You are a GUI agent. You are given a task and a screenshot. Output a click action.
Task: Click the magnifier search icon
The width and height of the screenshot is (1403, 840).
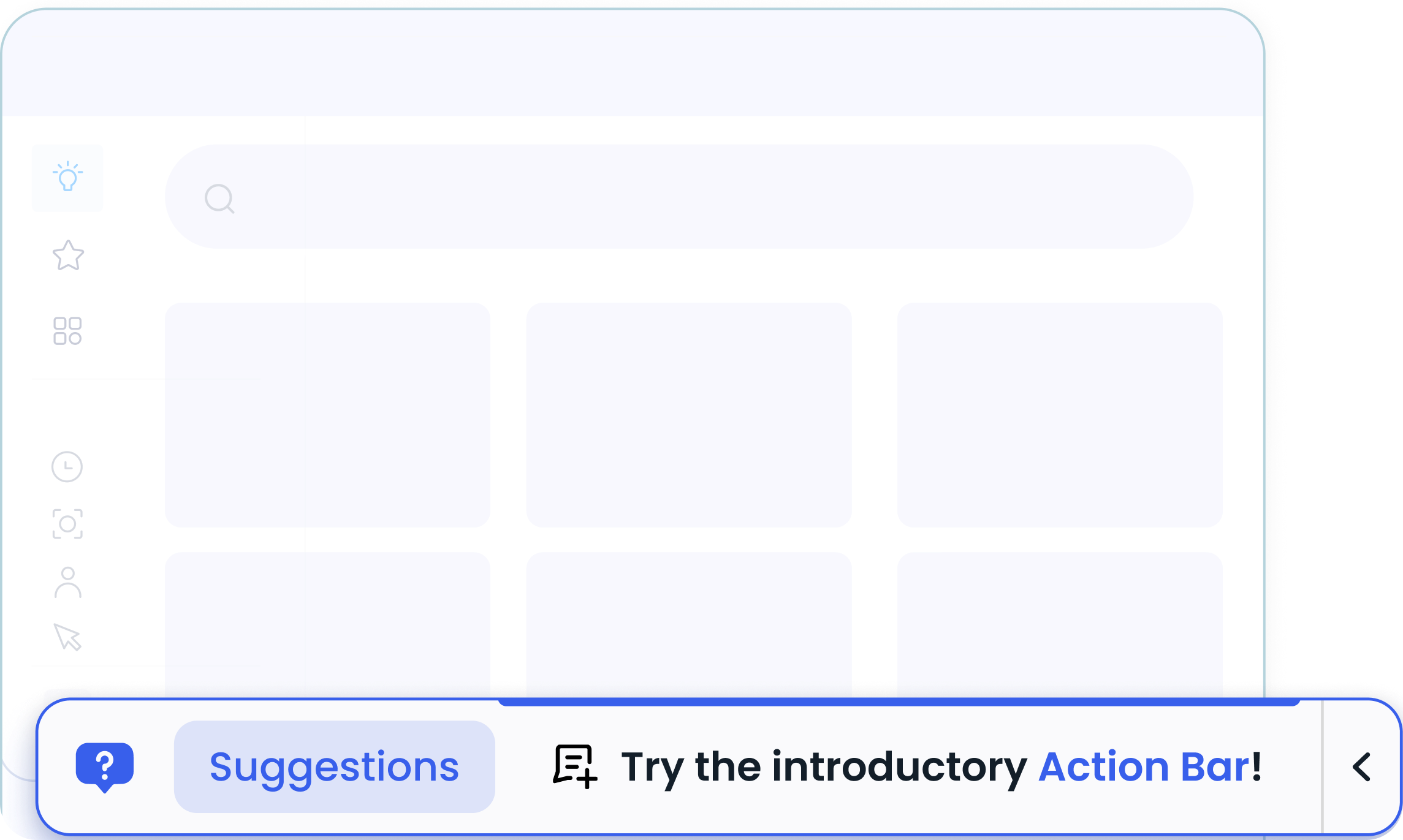[x=219, y=199]
